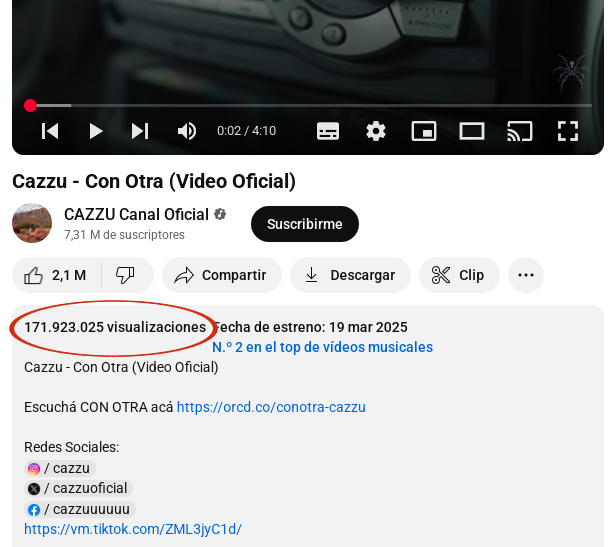The width and height of the screenshot is (613, 547).
Task: Click description line Cazzu - Con Otra (Video Oficial)
Action: pyautogui.click(x=121, y=368)
